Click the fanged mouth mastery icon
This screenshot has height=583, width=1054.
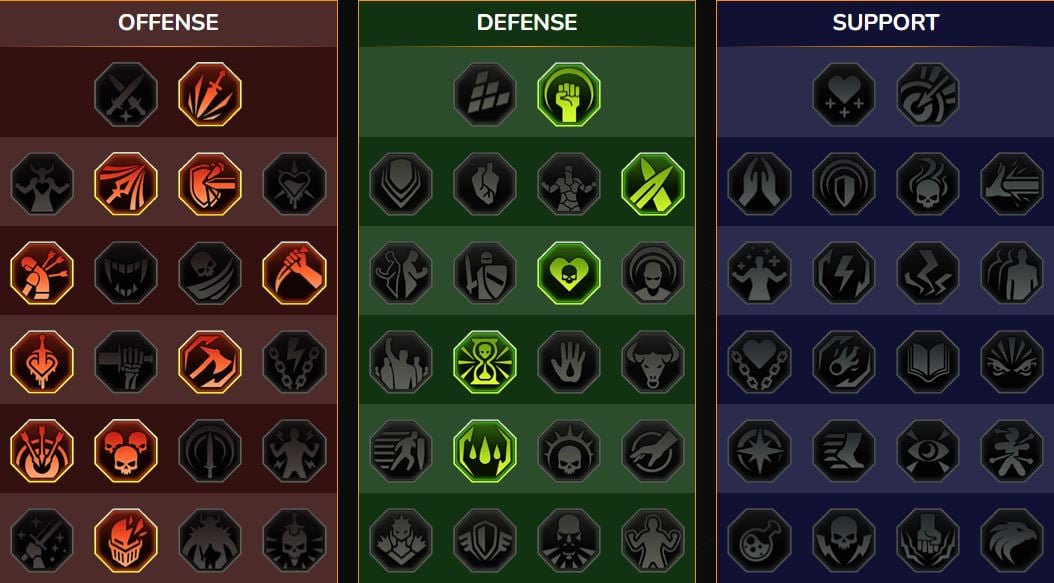[126, 273]
